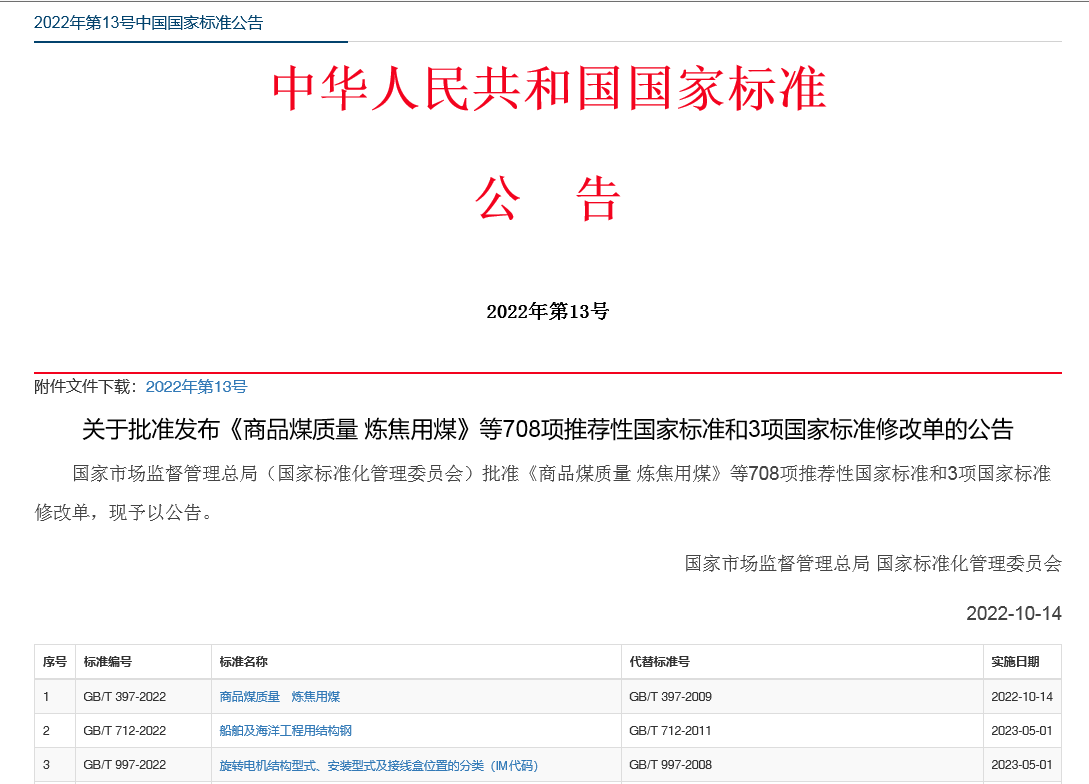Select the GB/T 997-2022 standard number cell

(x=125, y=766)
